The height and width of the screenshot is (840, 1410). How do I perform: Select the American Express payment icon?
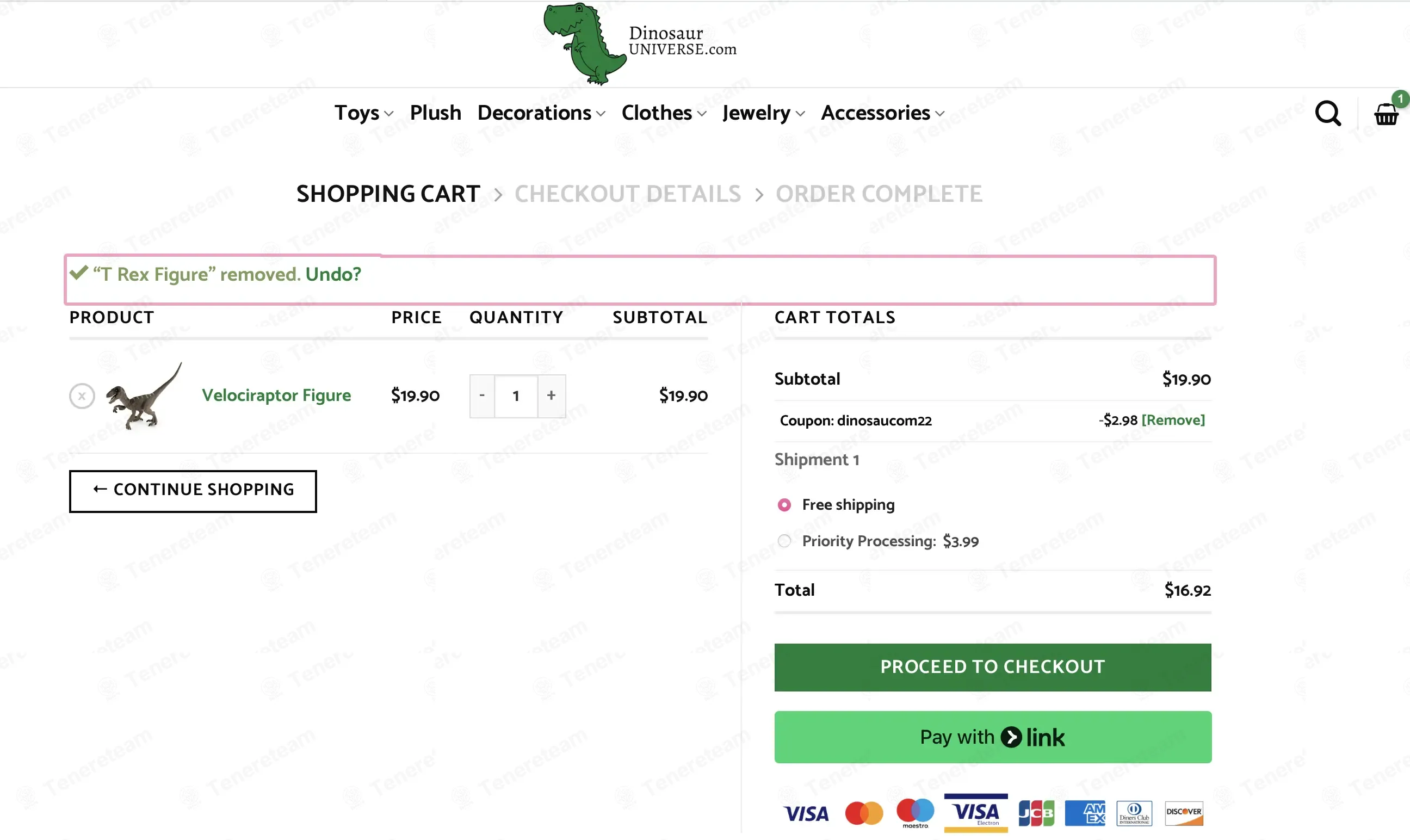pyautogui.click(x=1085, y=813)
